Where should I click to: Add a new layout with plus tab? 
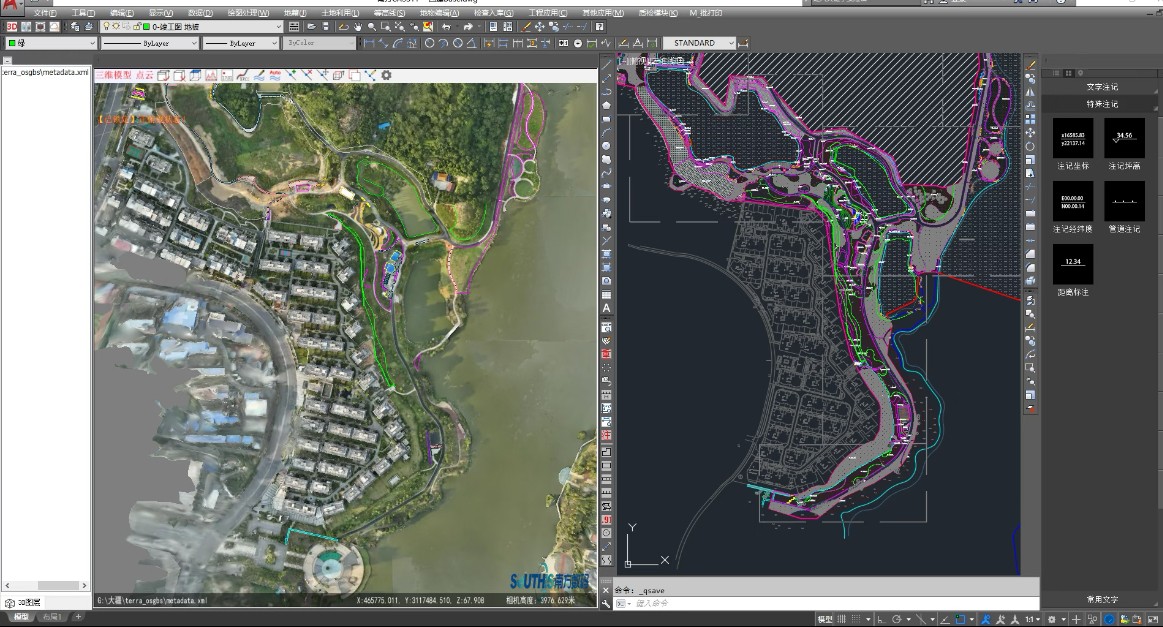(x=79, y=617)
